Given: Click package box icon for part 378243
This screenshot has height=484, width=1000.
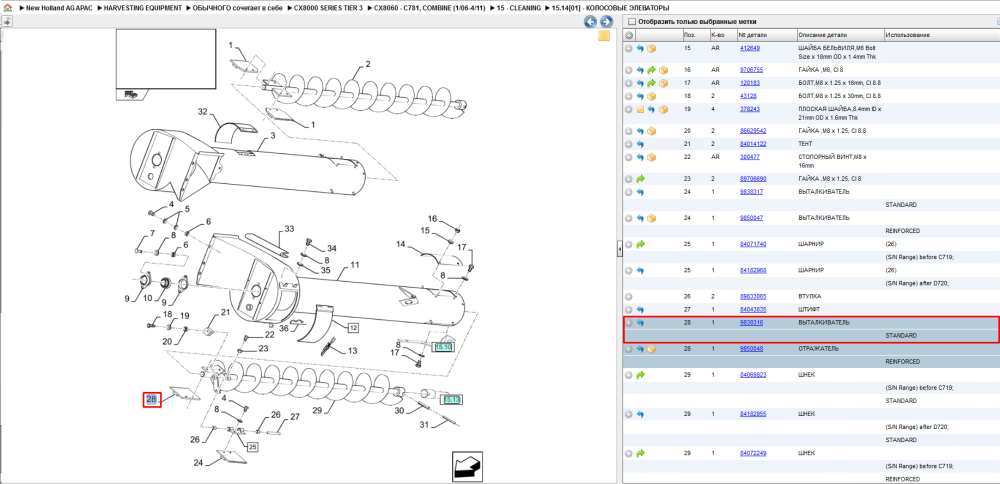Looking at the screenshot, I should (x=663, y=109).
